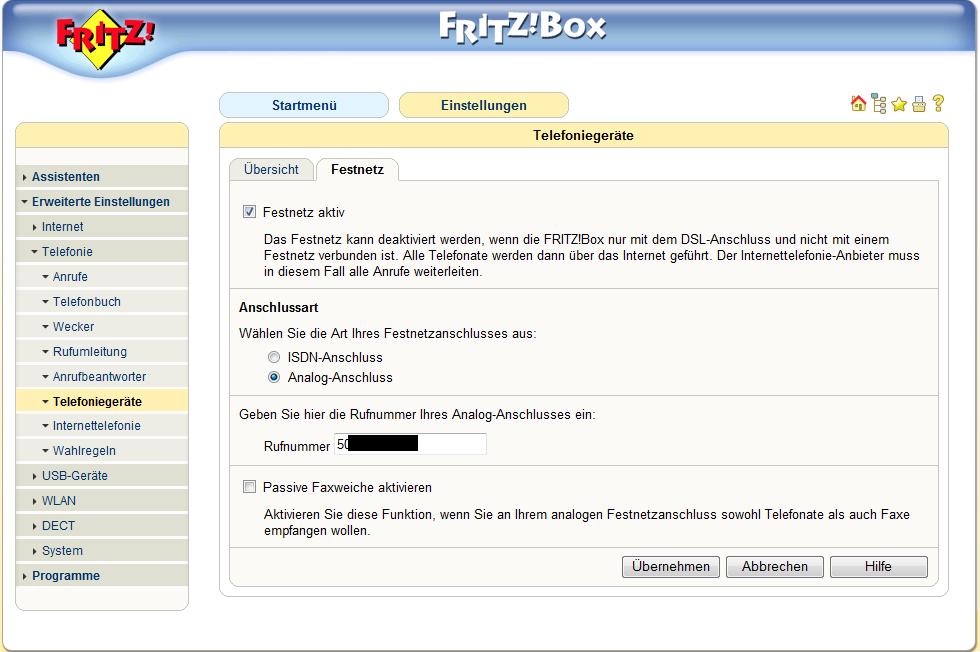
Task: Click the Telefoniegeräte panel title
Action: 583,135
